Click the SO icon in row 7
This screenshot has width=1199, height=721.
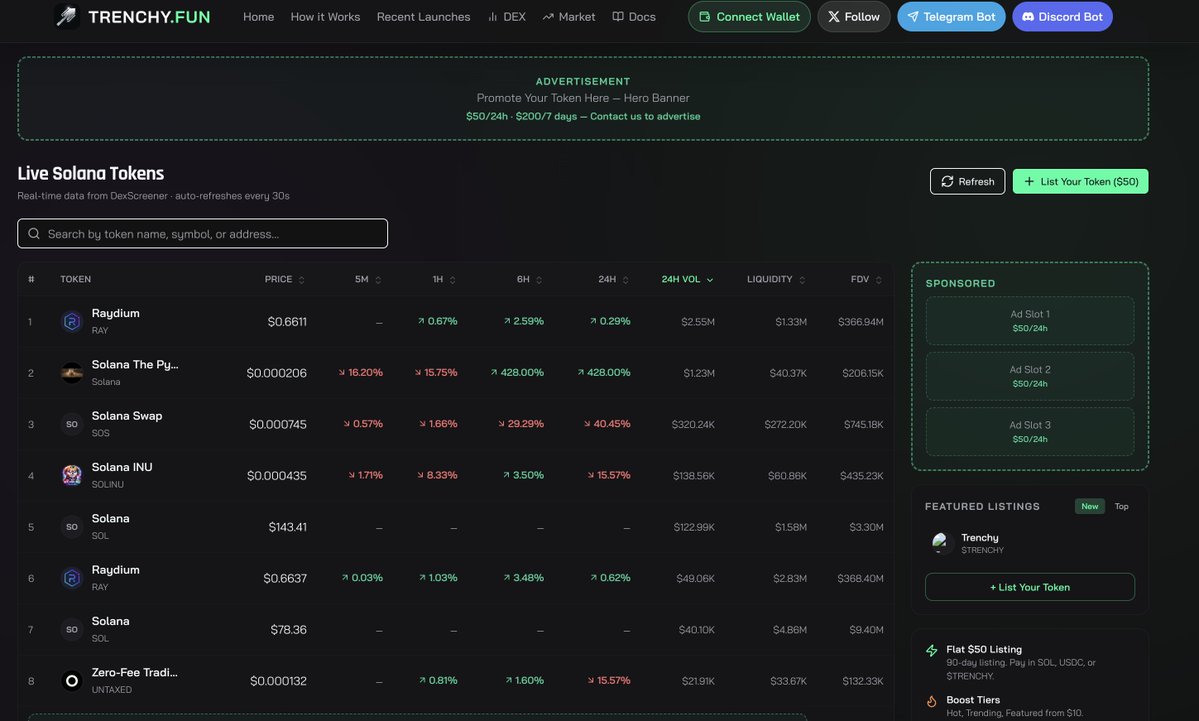[x=72, y=629]
